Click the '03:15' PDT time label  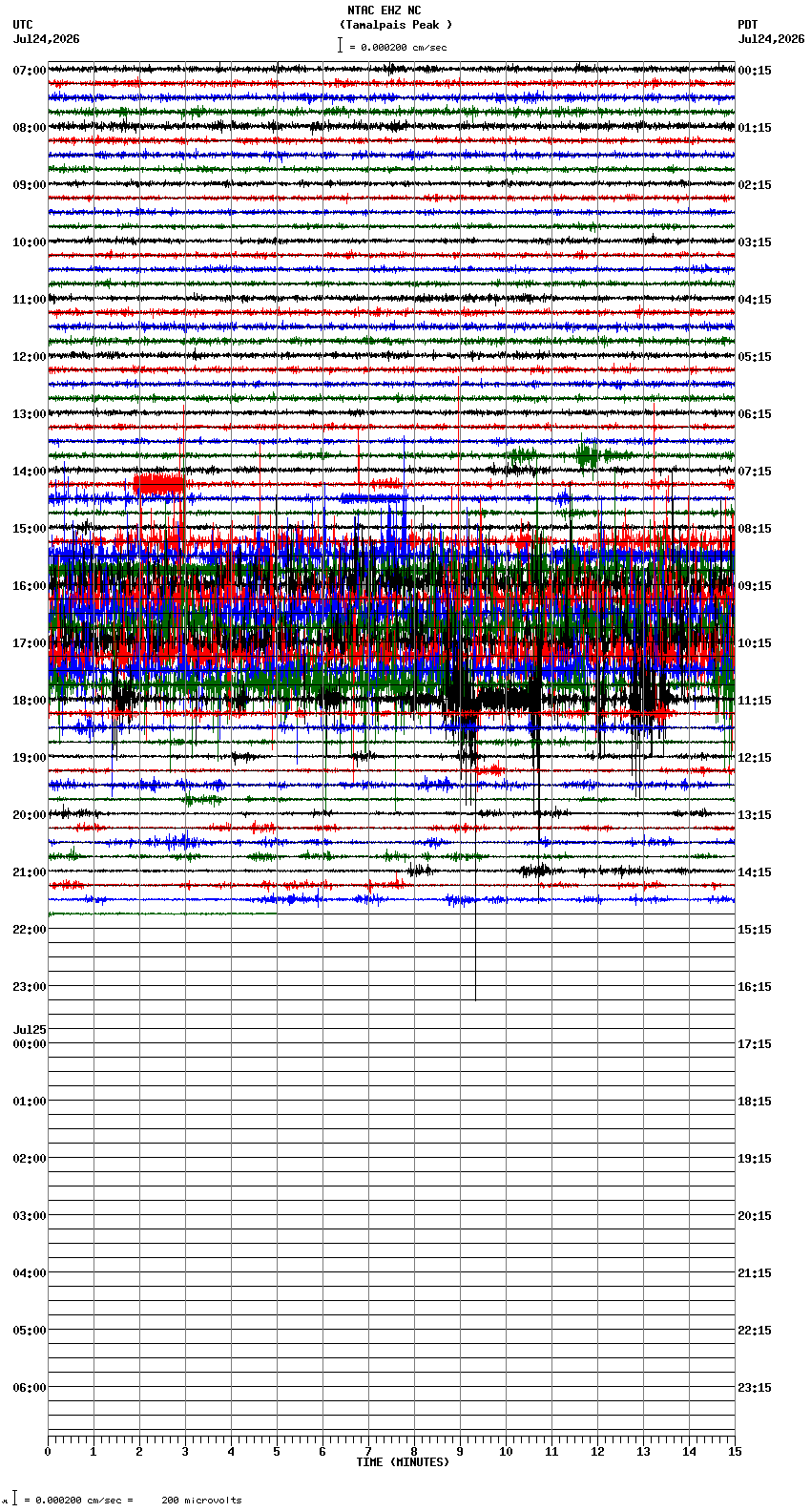755,242
